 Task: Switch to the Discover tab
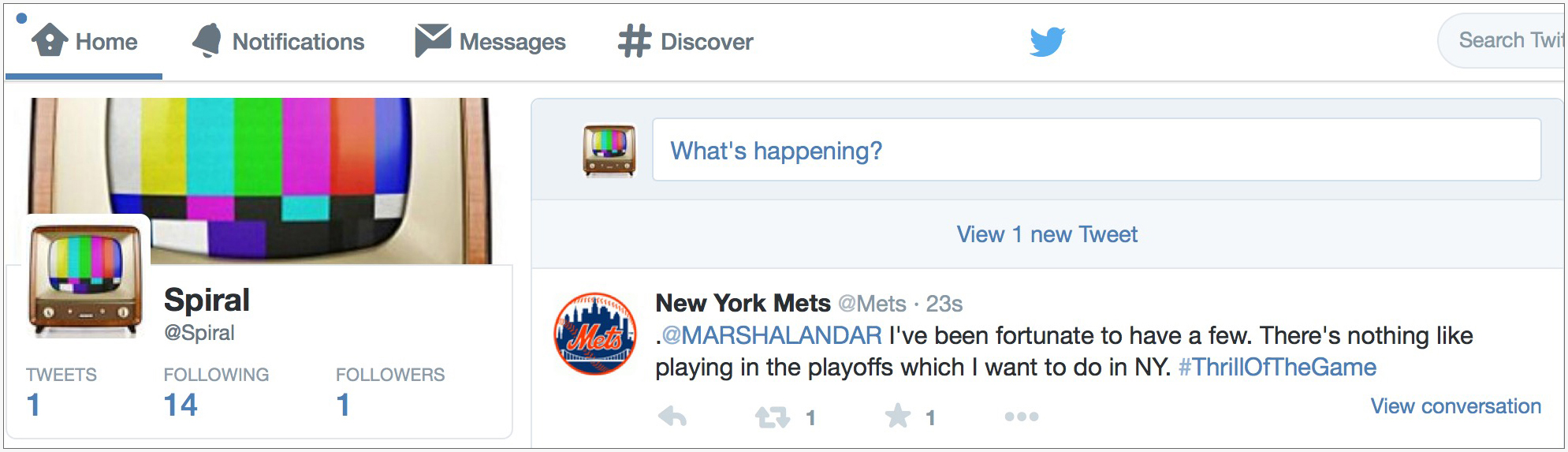(686, 41)
